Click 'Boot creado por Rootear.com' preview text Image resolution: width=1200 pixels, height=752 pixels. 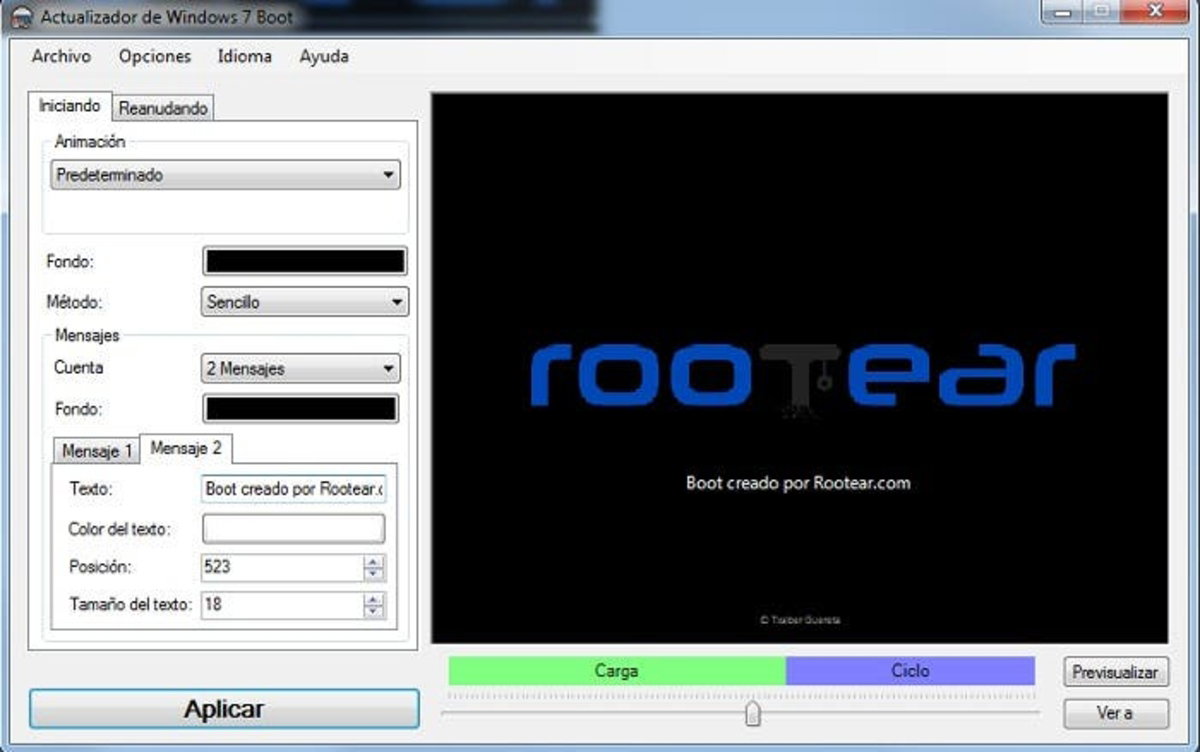[x=798, y=483]
